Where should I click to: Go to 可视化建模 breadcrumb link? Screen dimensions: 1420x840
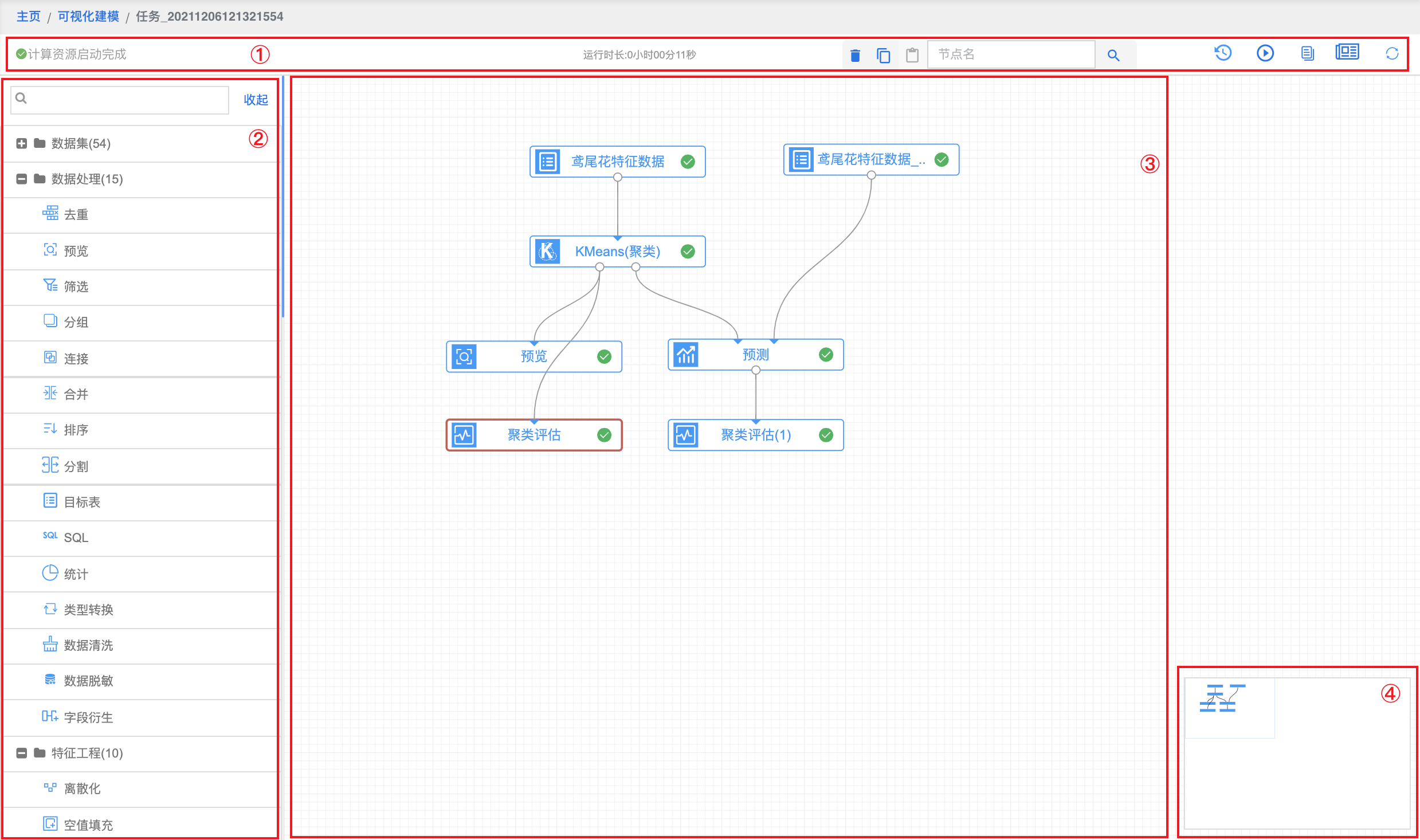(88, 16)
